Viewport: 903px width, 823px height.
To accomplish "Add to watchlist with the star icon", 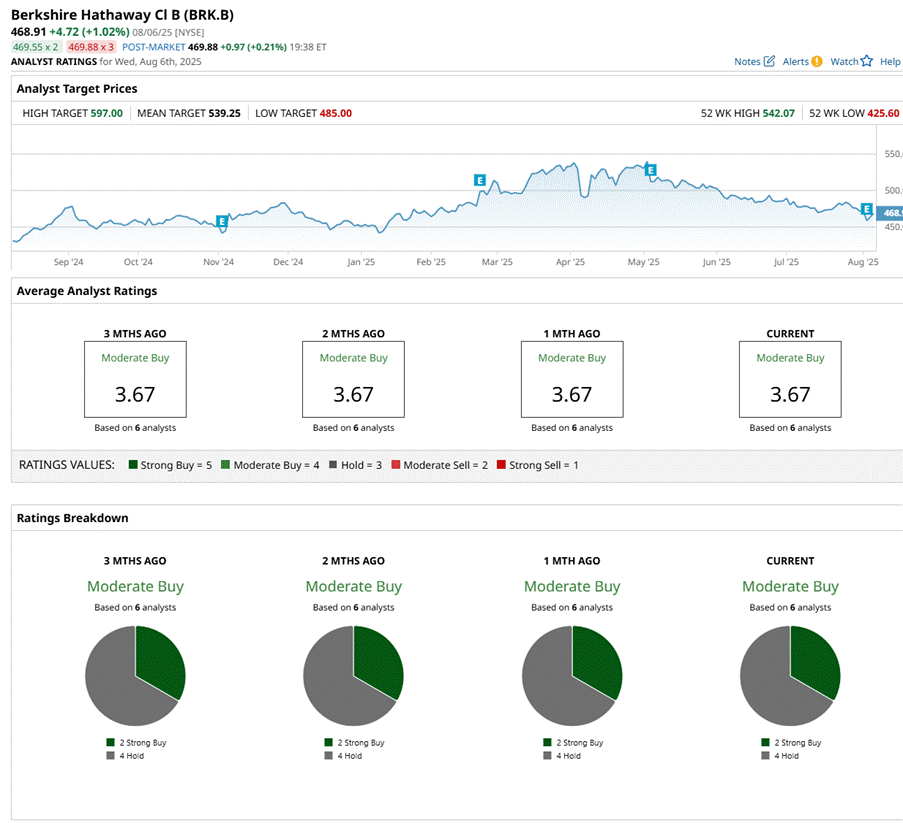I will coord(867,61).
